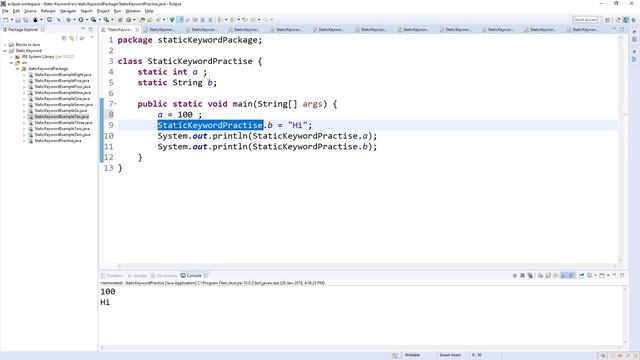Switch to the Javadoc tab
This screenshot has height=360, width=640.
coord(138,276)
